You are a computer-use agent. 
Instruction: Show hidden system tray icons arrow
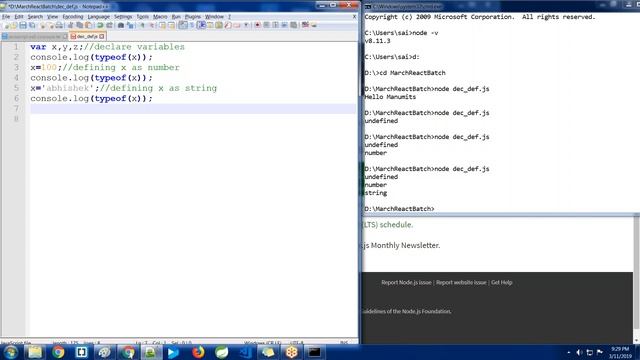[568, 352]
